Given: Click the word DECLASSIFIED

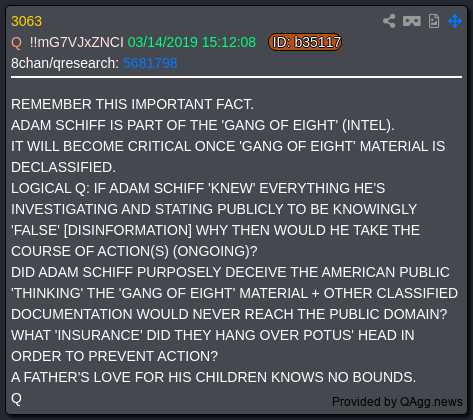Looking at the screenshot, I should pos(63,167).
